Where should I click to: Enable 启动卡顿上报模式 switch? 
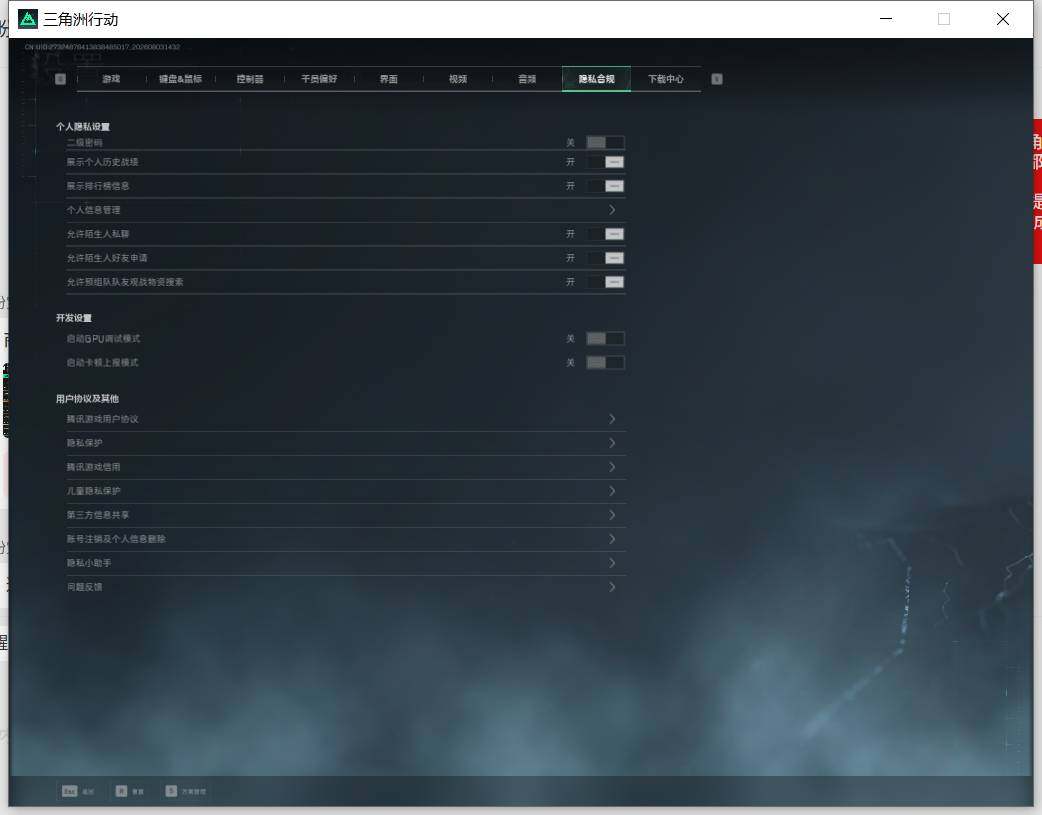(605, 362)
